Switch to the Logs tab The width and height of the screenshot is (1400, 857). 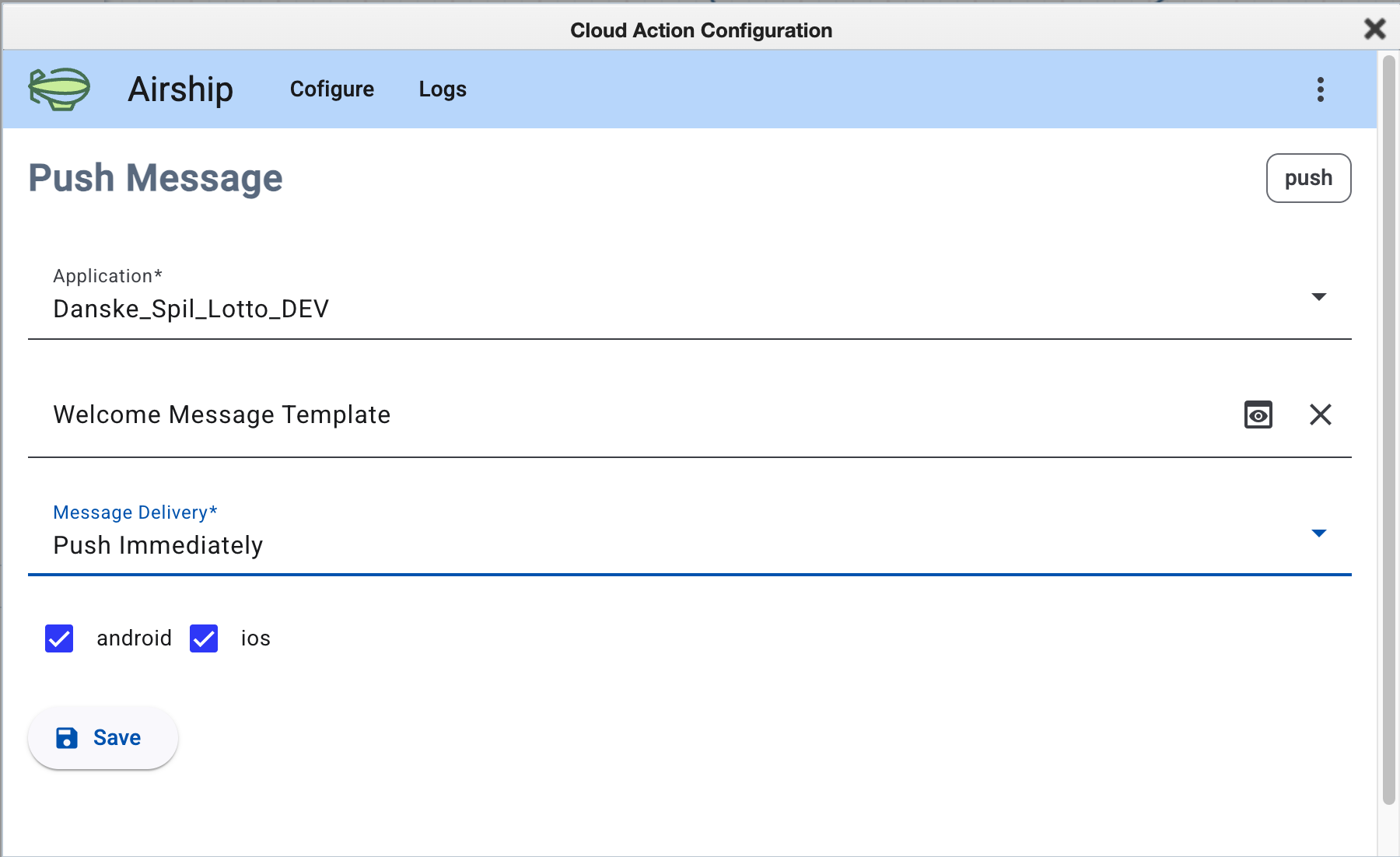point(442,89)
